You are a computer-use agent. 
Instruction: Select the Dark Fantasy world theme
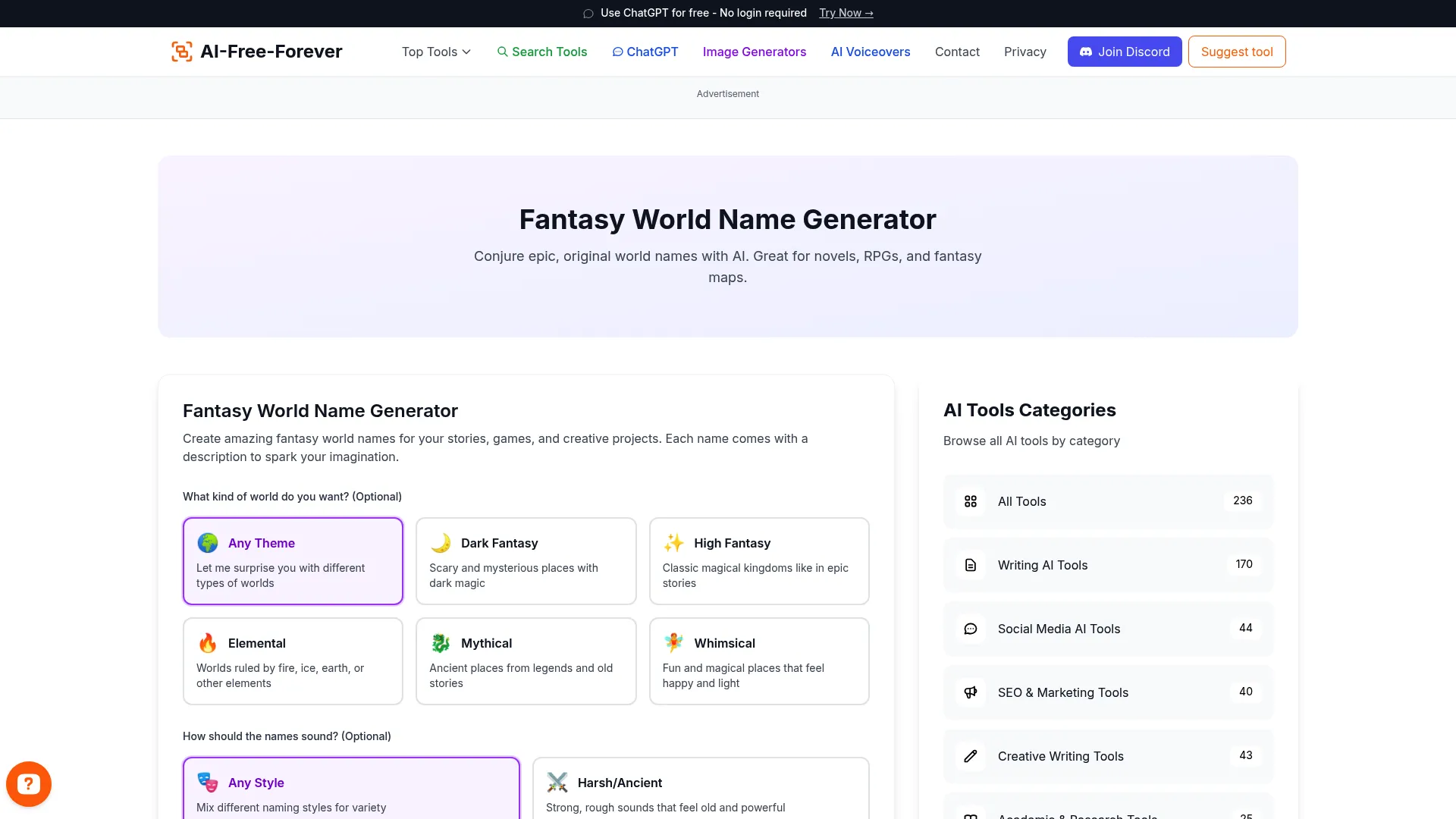526,561
